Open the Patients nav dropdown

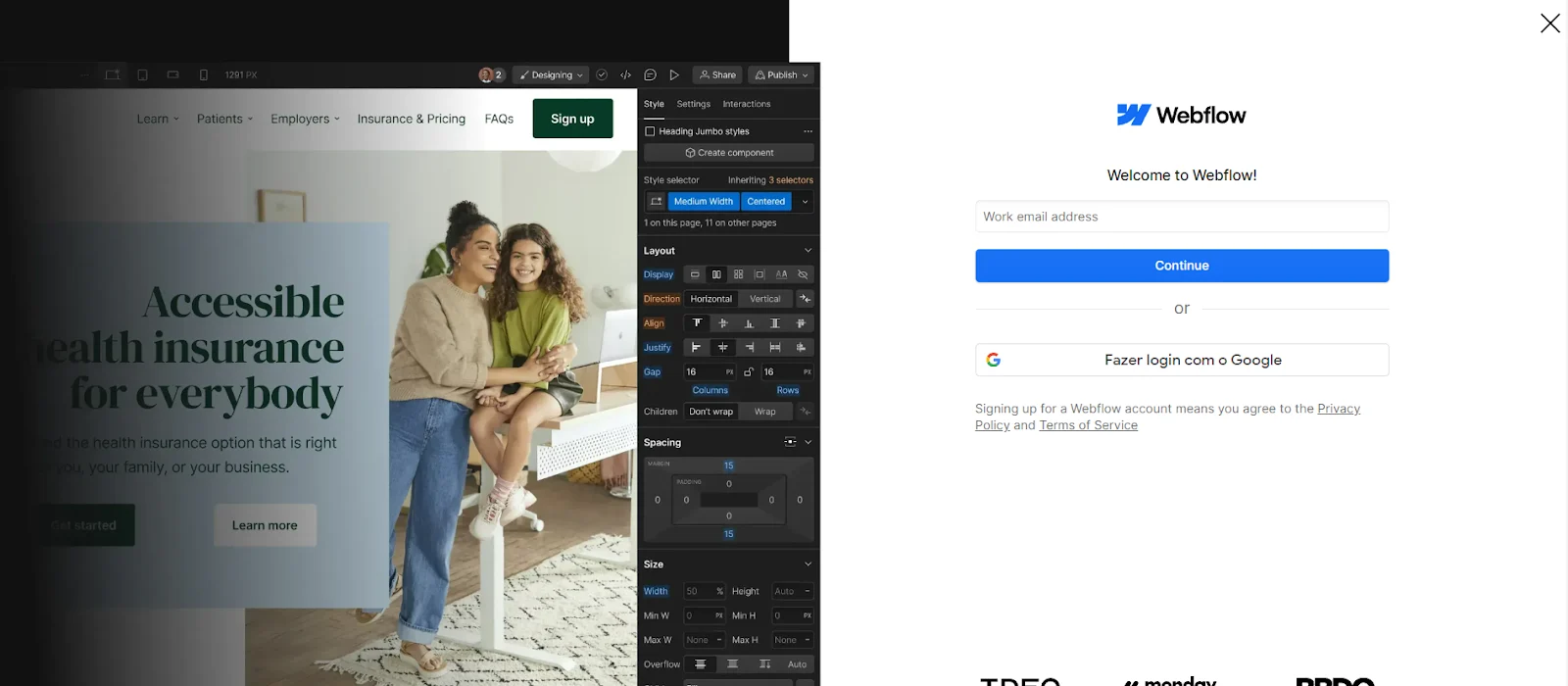(x=224, y=119)
